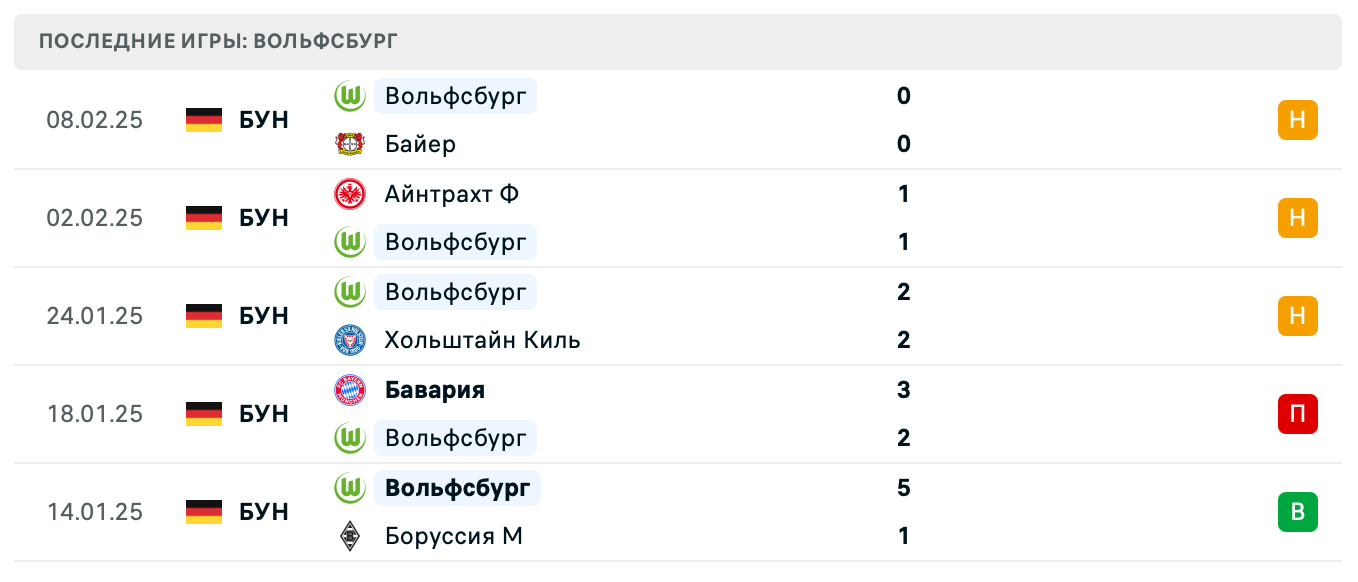Click the red П loss badge

coord(1298,414)
